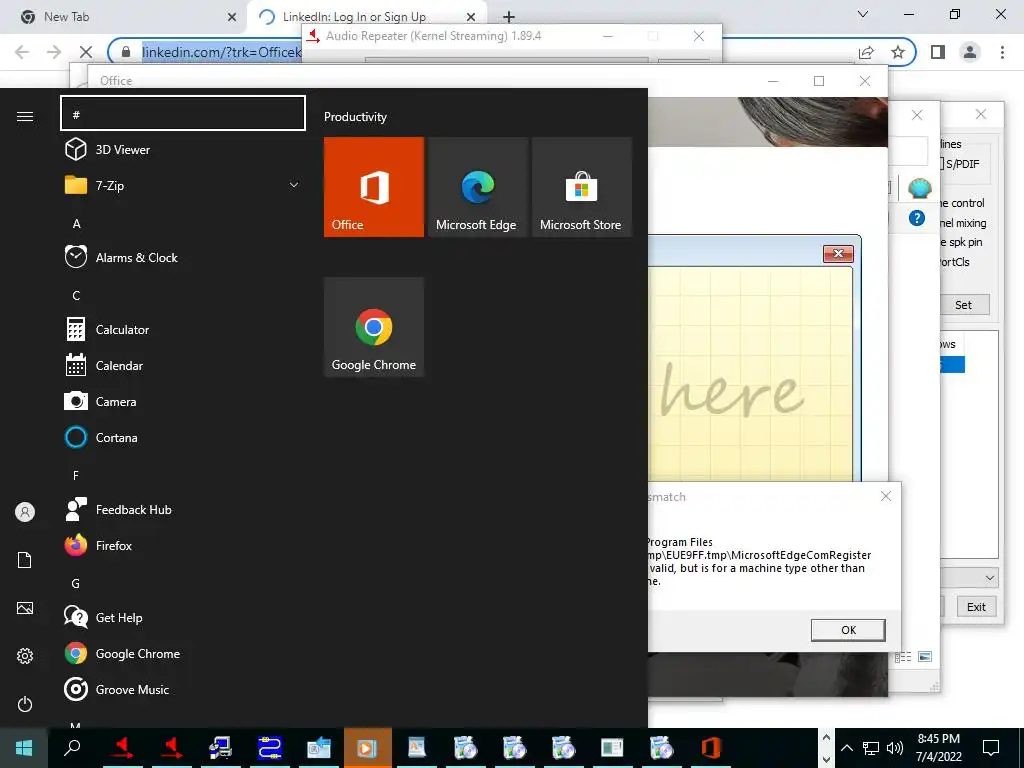The height and width of the screenshot is (768, 1024).
Task: Open the Calendar app
Action: tap(183, 365)
